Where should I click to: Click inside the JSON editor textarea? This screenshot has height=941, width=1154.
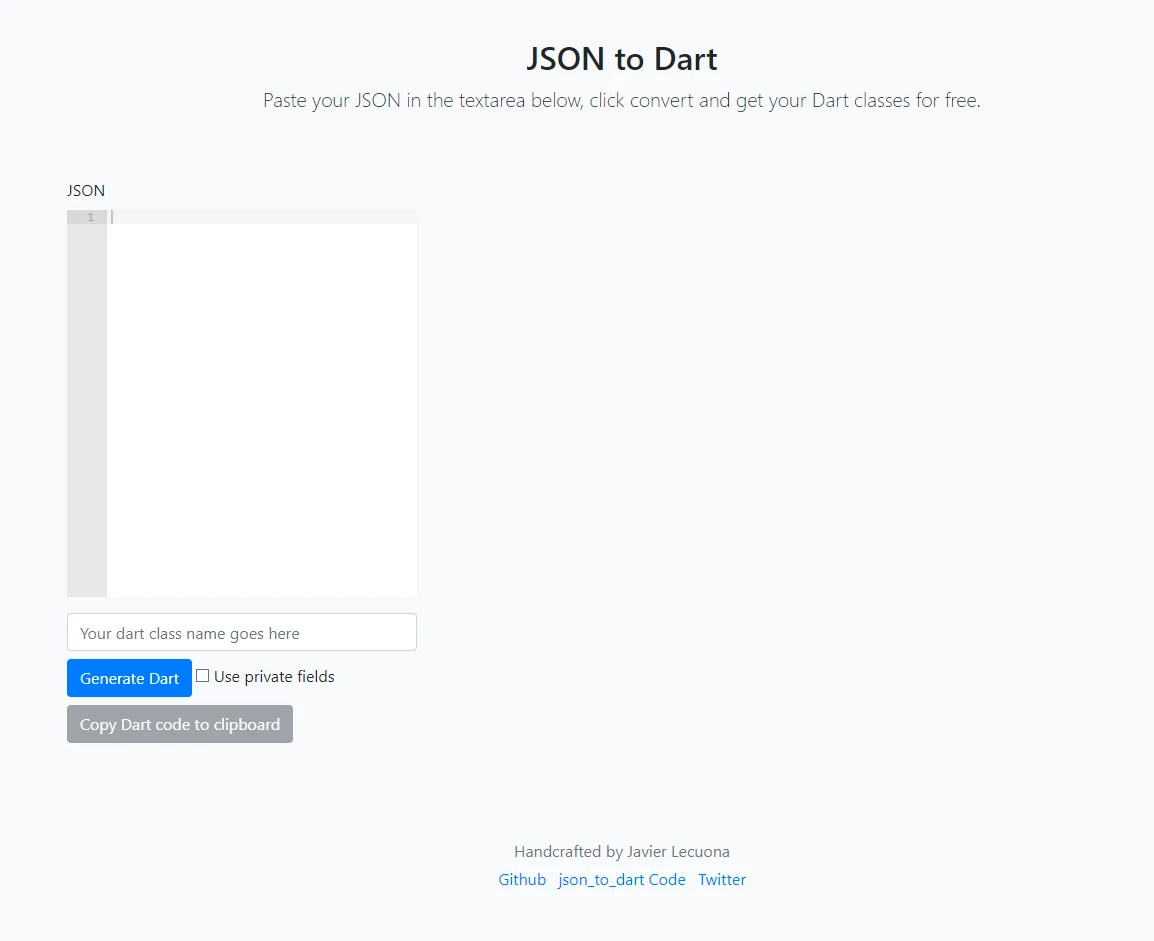click(x=260, y=400)
